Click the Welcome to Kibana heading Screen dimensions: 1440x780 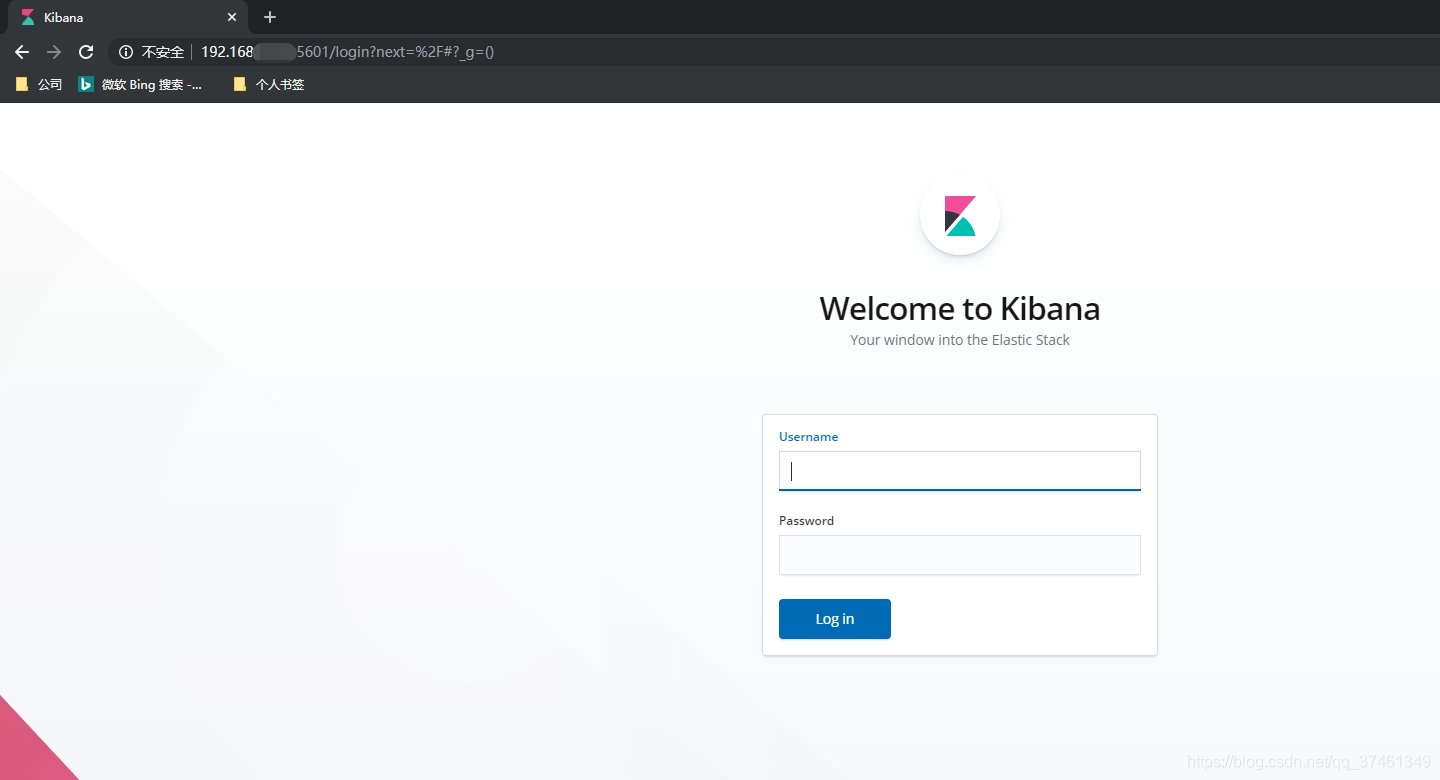960,308
